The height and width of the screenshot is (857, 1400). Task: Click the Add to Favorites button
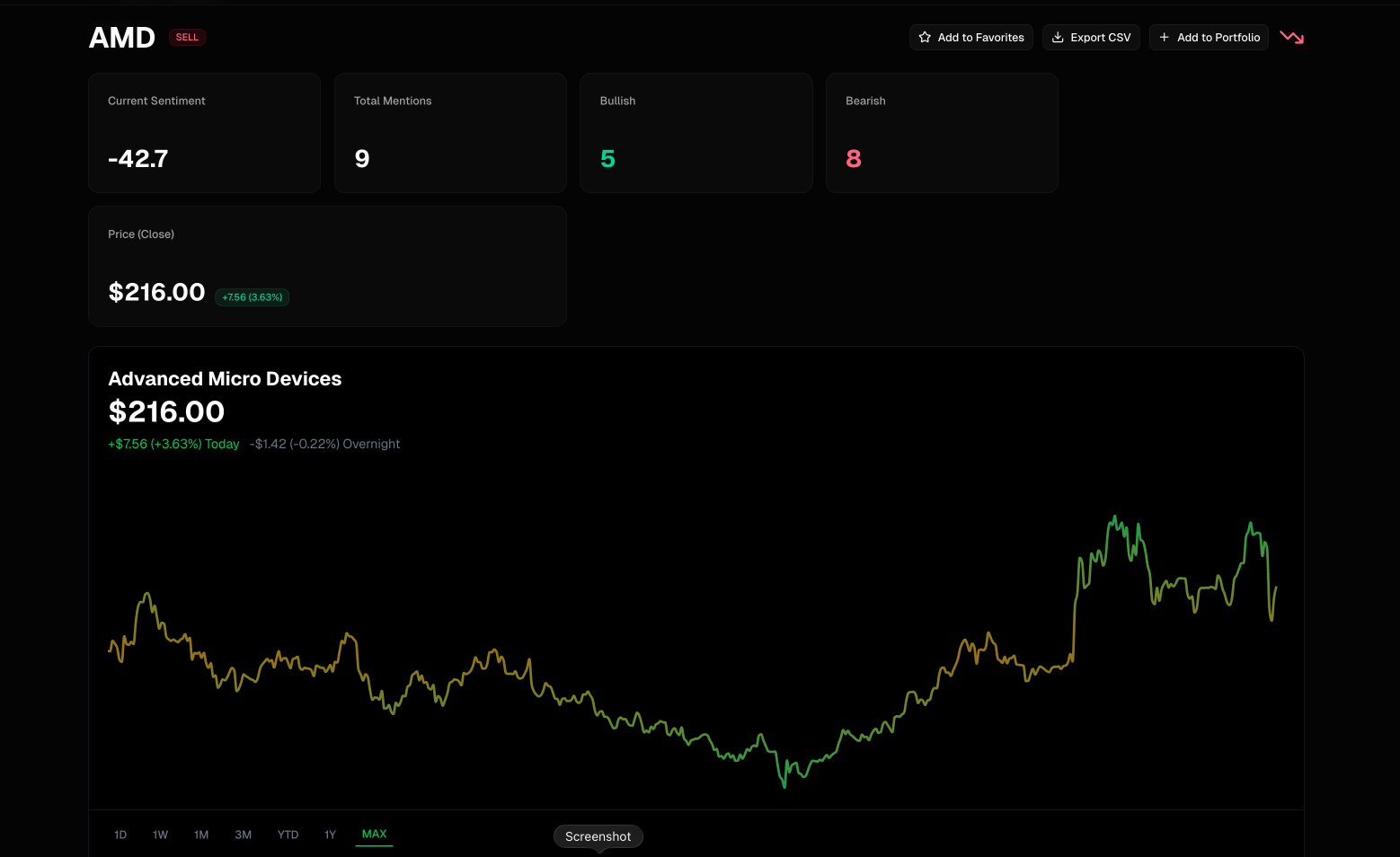pyautogui.click(x=971, y=37)
